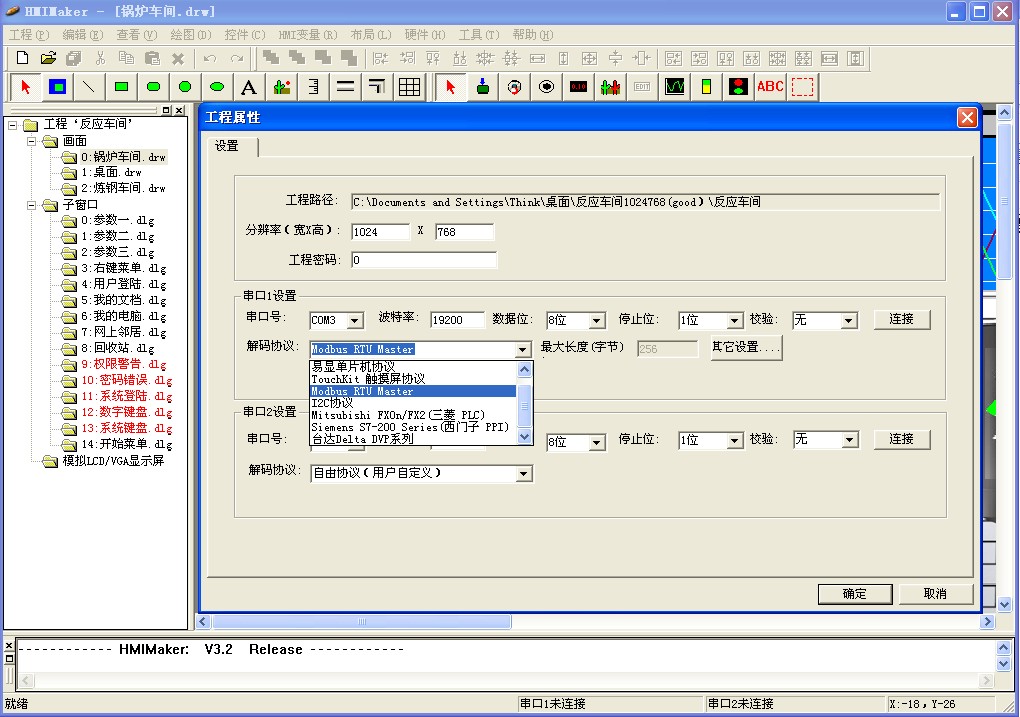This screenshot has height=717, width=1020.
Task: Choose 易显单片机协议 from protocol list
Action: pos(412,367)
